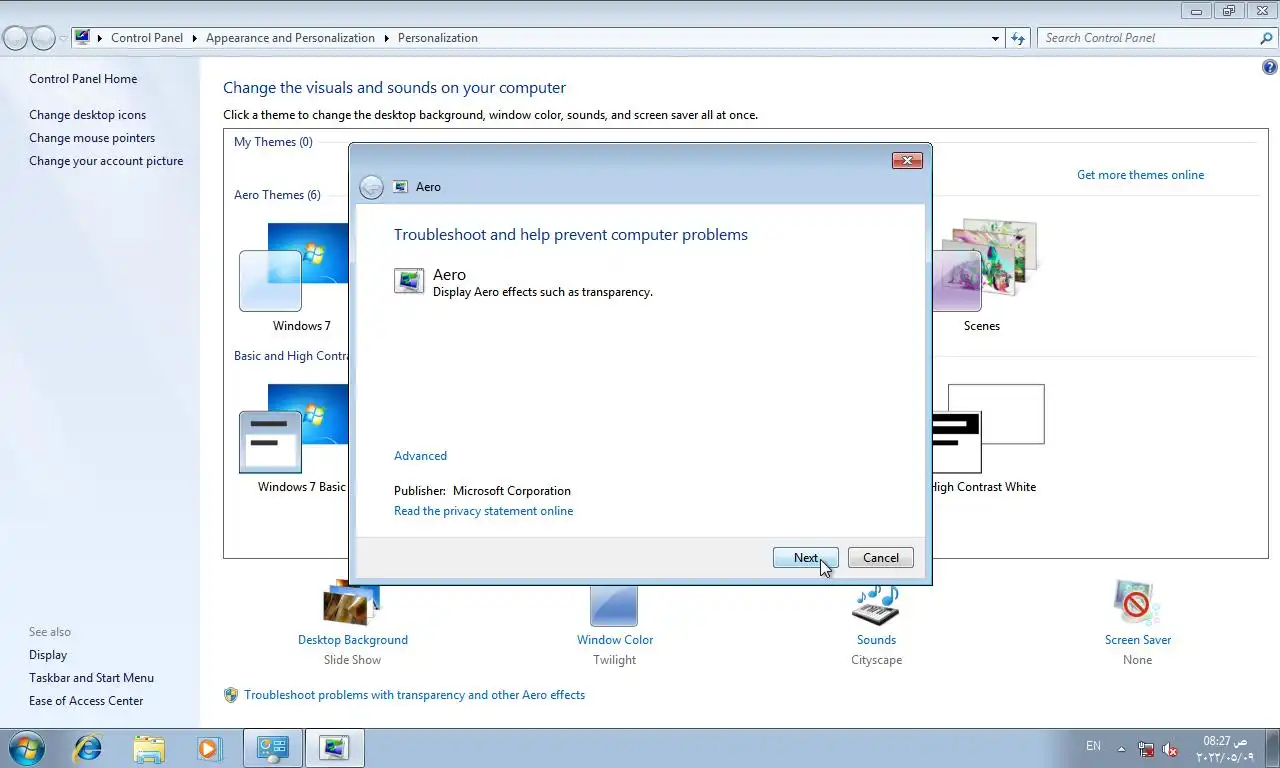Open Windows Media Player from the taskbar
Viewport: 1280px width, 768px height.
[x=209, y=748]
